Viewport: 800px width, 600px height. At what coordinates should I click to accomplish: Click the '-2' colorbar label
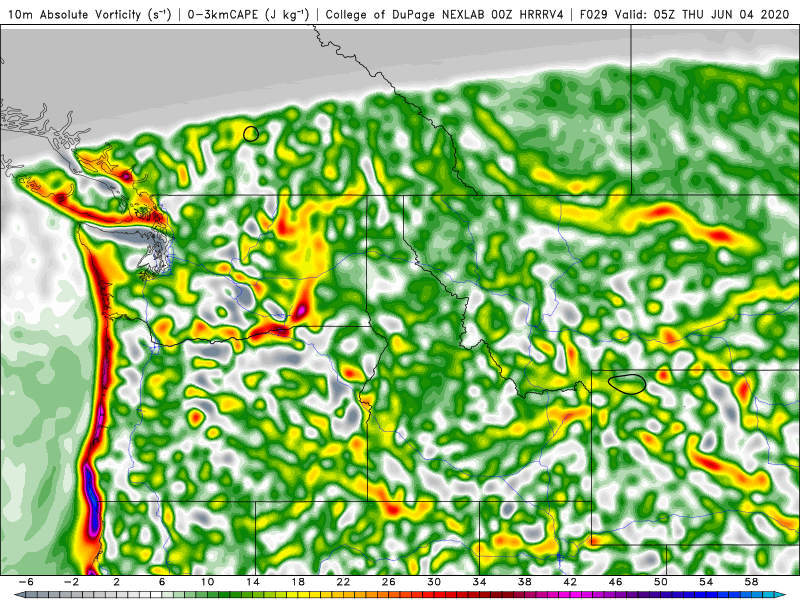point(71,582)
